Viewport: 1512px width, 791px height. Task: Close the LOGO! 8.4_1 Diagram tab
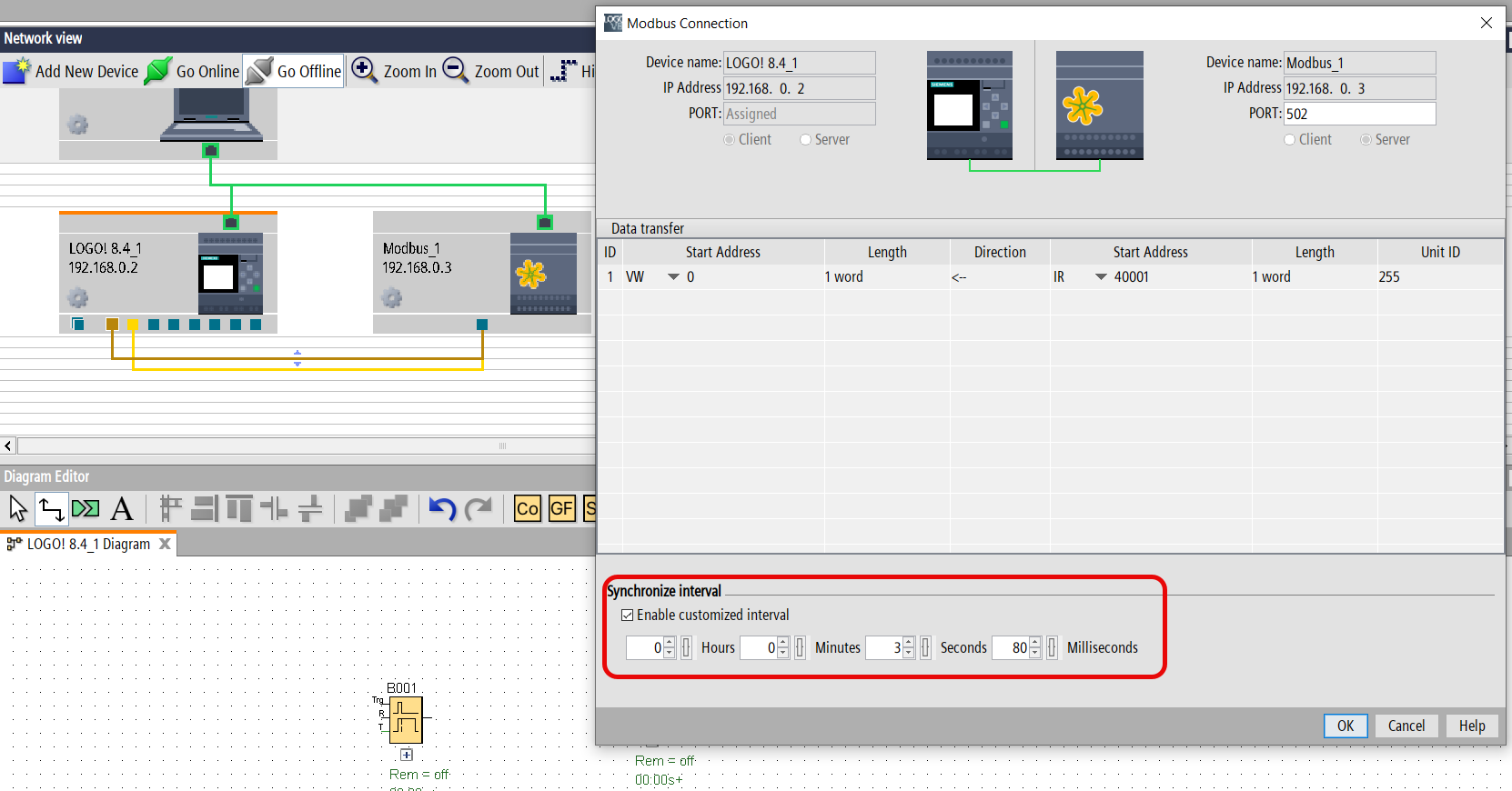(165, 544)
